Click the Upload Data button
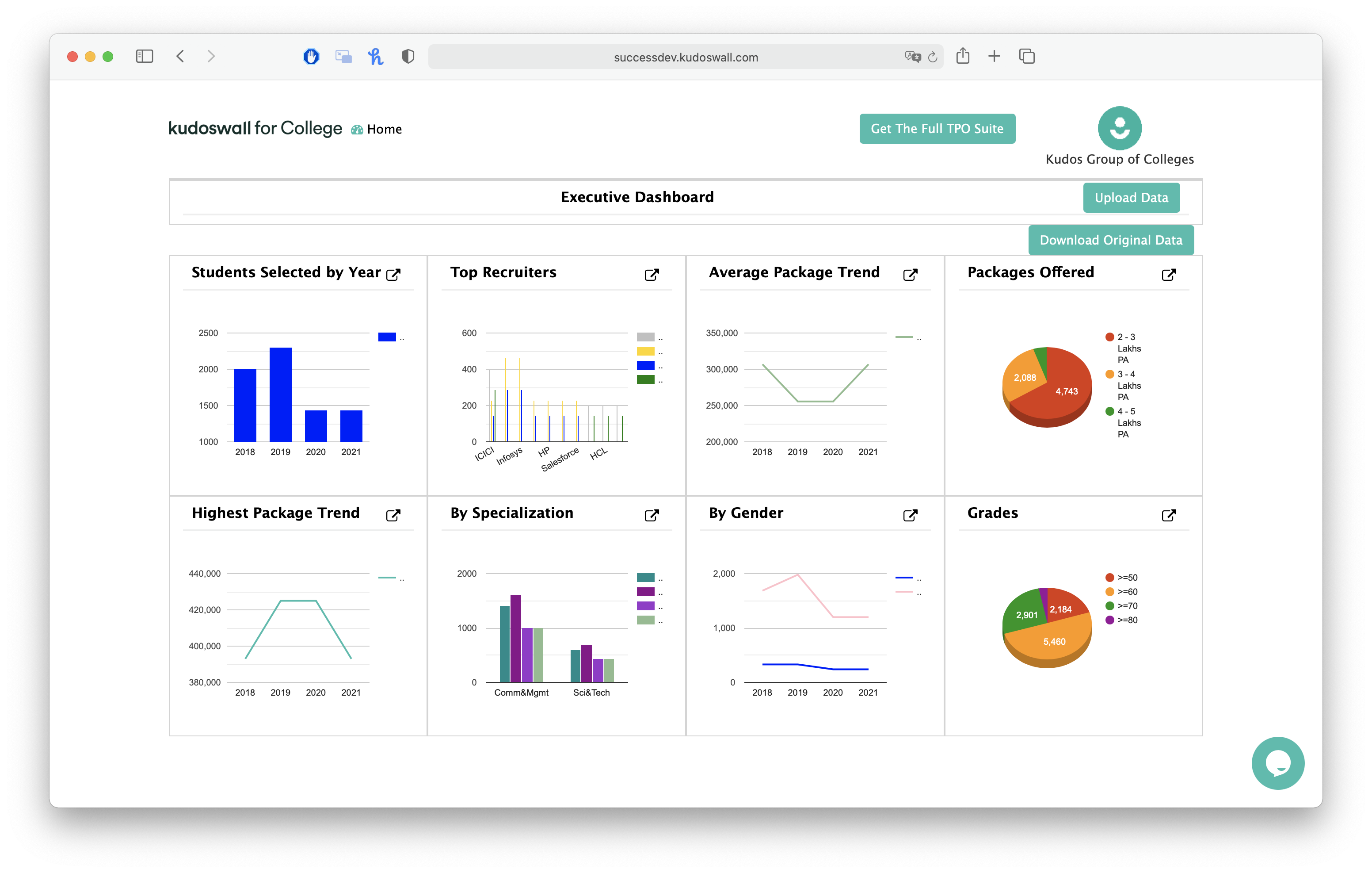The height and width of the screenshot is (873, 1372). point(1131,198)
